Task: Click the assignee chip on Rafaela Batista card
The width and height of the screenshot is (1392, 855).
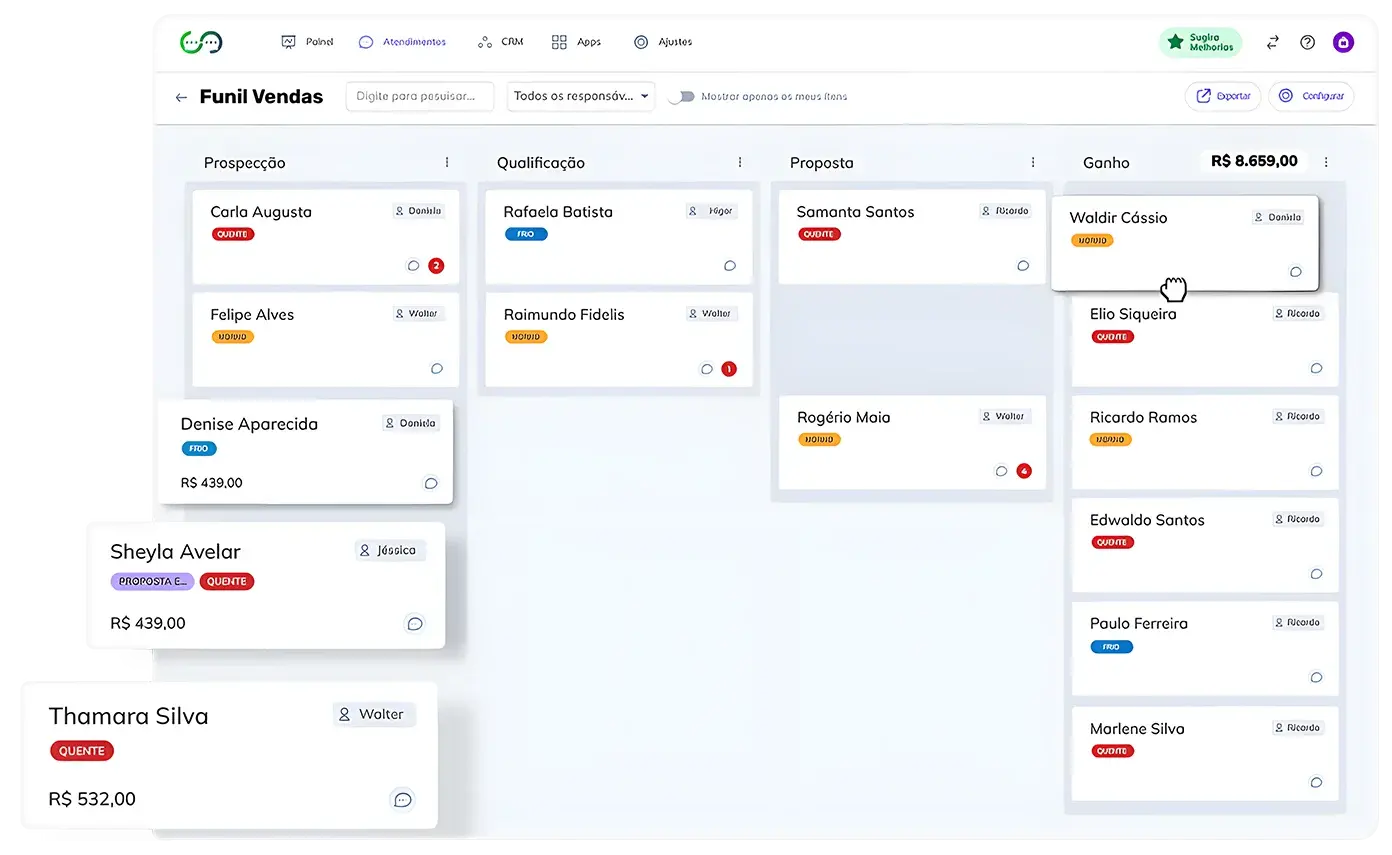Action: point(711,211)
